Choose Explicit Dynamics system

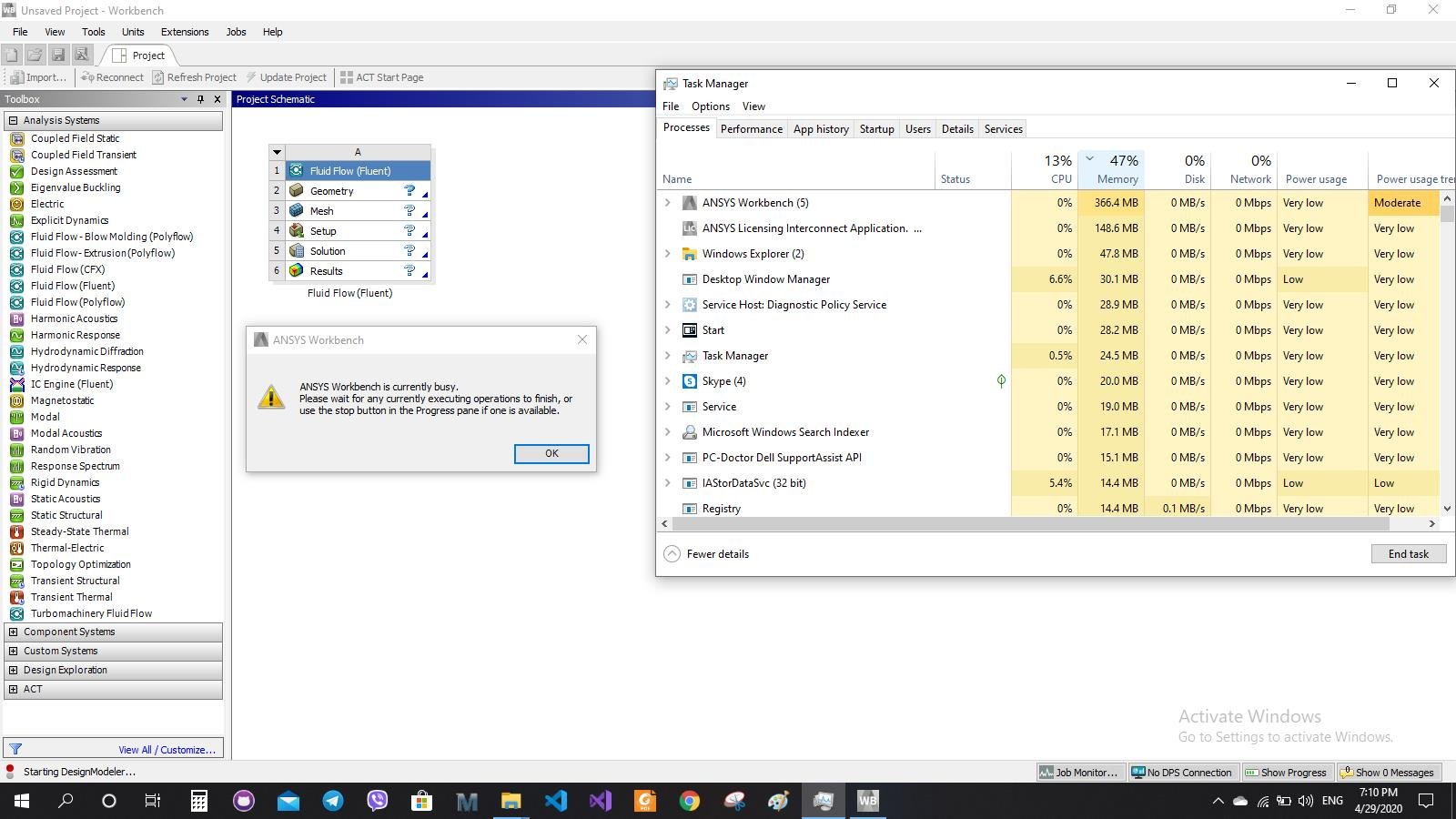(x=69, y=220)
